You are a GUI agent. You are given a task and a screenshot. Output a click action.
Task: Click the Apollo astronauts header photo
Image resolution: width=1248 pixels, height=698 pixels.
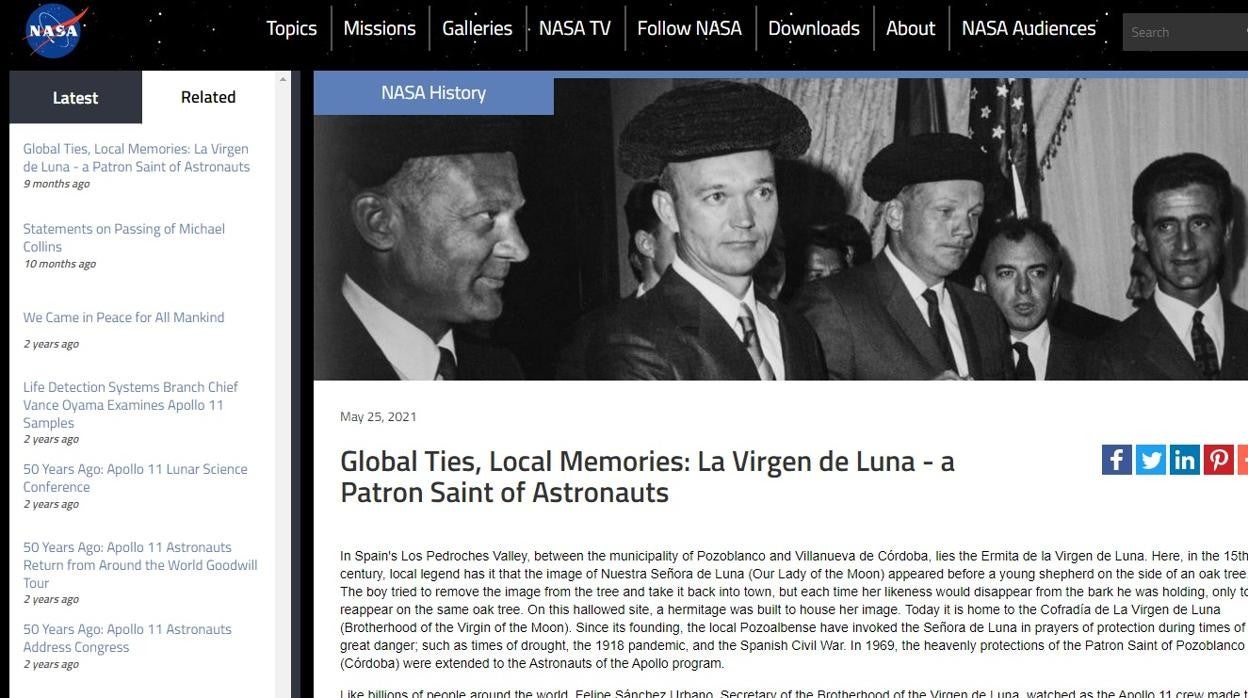tap(781, 229)
